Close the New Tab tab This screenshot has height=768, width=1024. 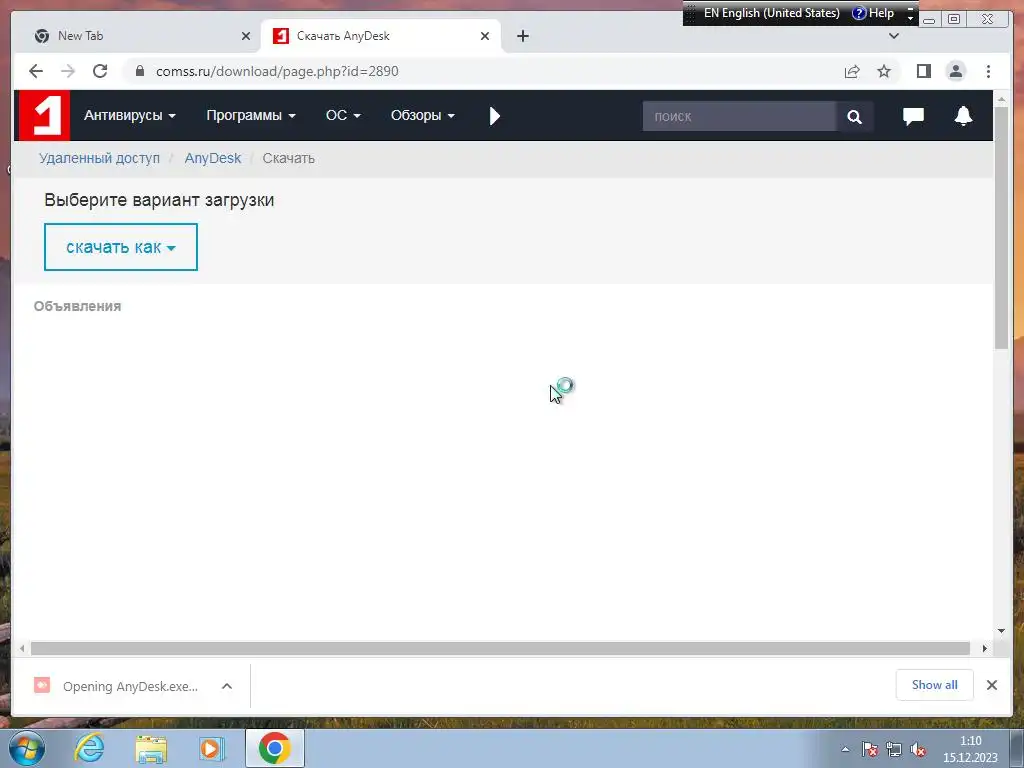click(246, 36)
